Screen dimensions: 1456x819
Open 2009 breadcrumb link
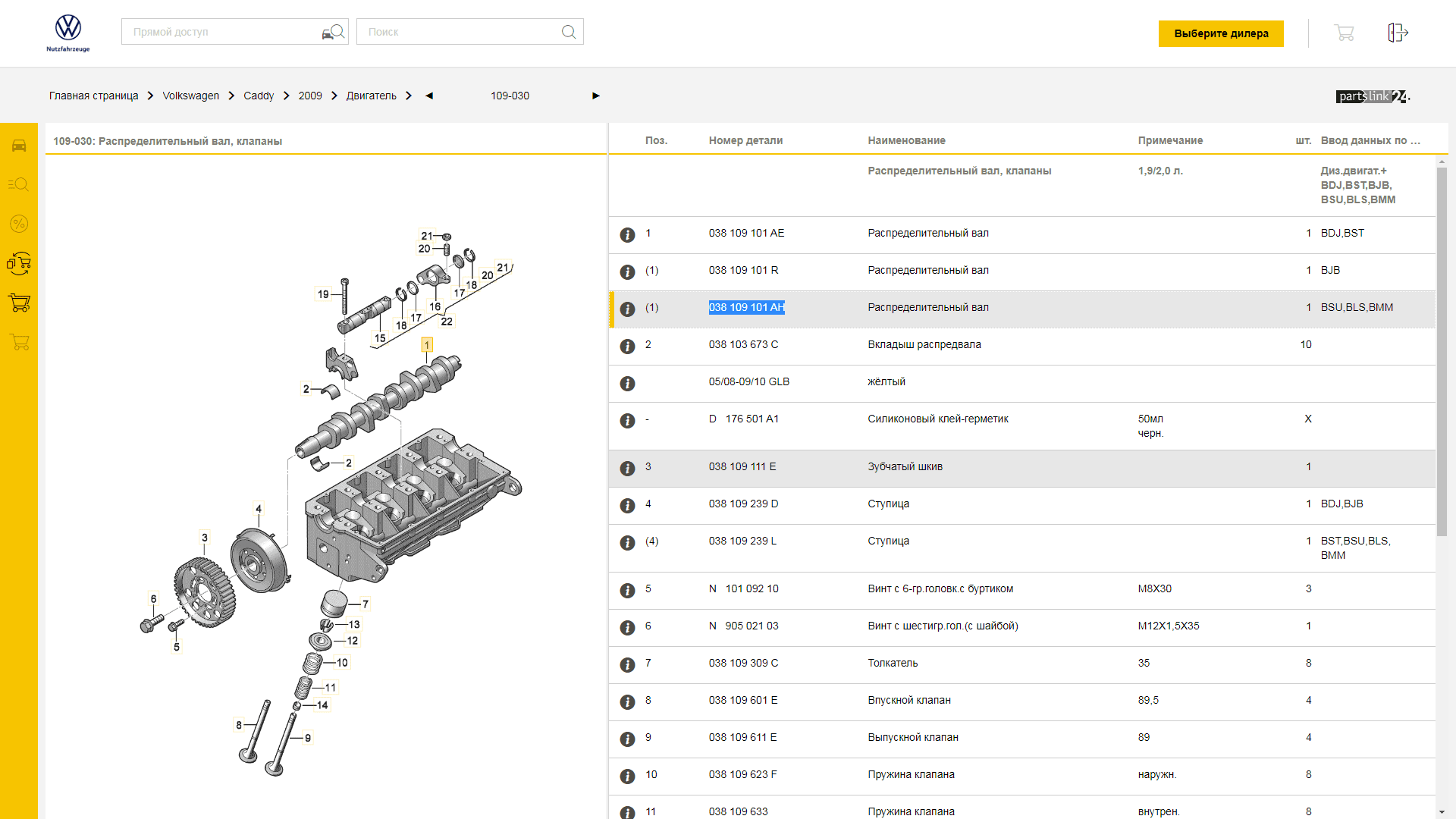pyautogui.click(x=310, y=96)
